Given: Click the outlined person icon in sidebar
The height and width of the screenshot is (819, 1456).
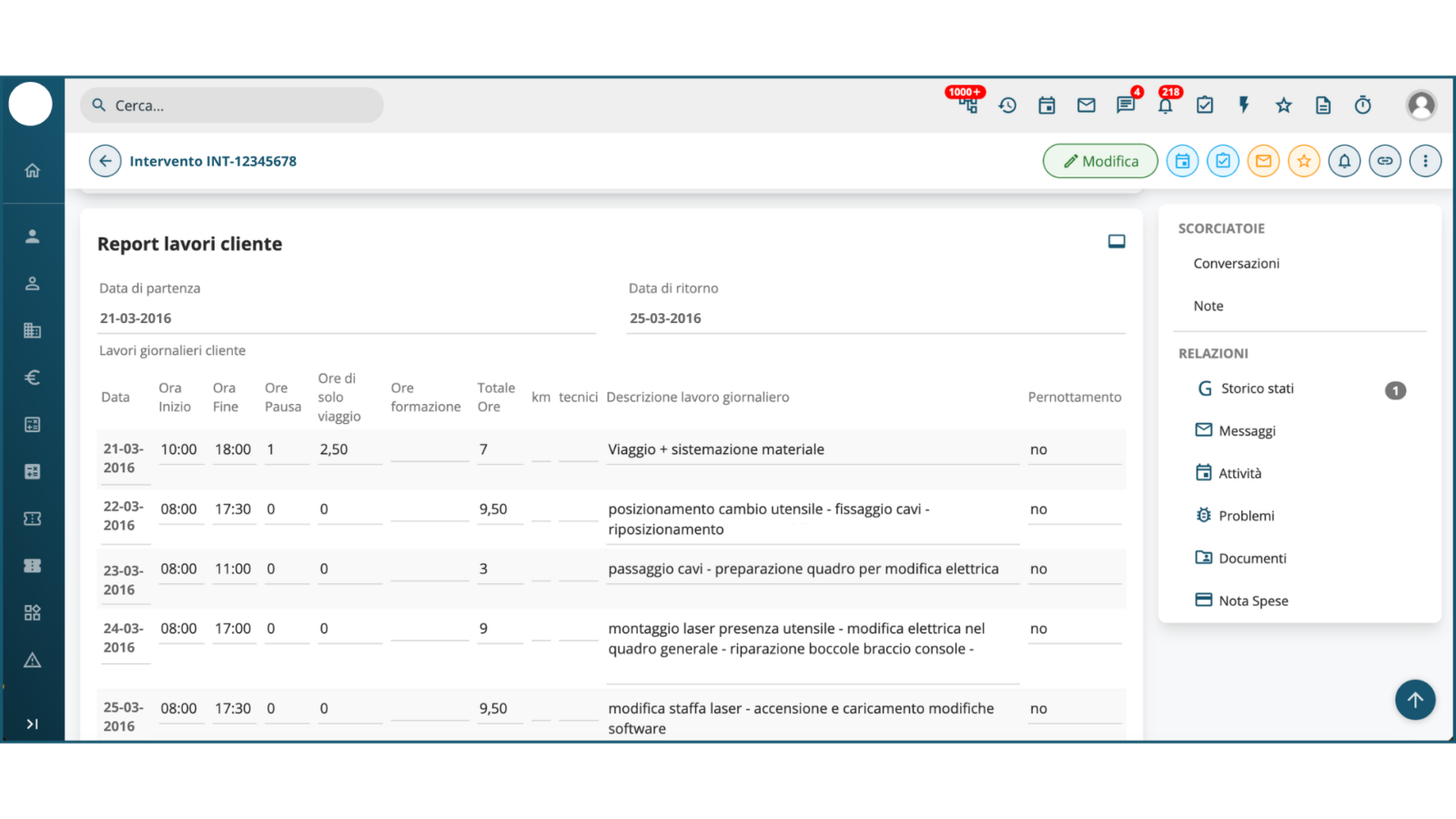Looking at the screenshot, I should tap(32, 283).
